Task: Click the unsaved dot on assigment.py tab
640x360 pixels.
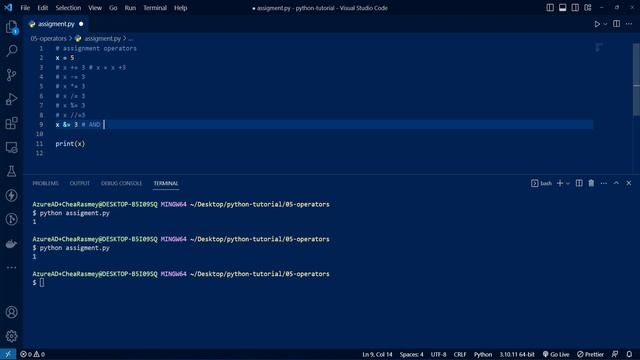Action: coord(81,24)
